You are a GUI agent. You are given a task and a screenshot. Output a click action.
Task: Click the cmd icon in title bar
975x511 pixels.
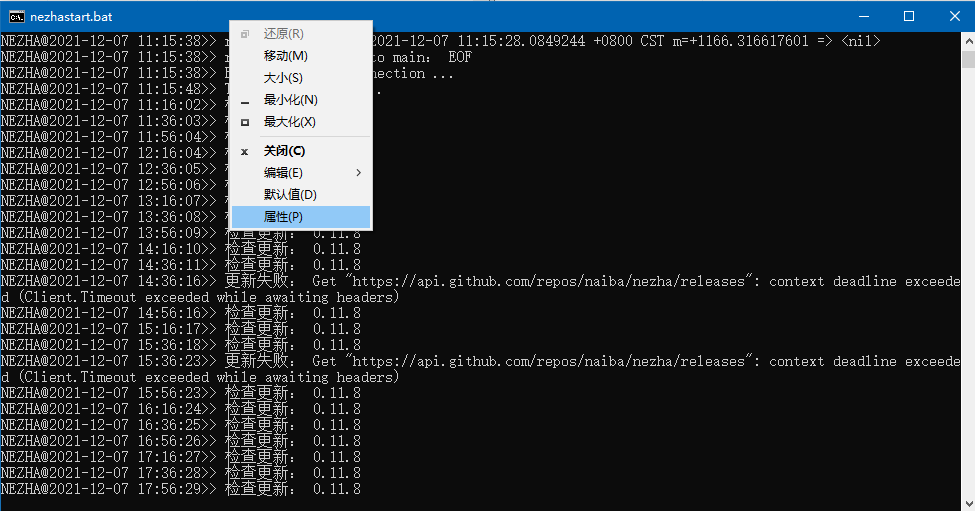tap(17, 16)
